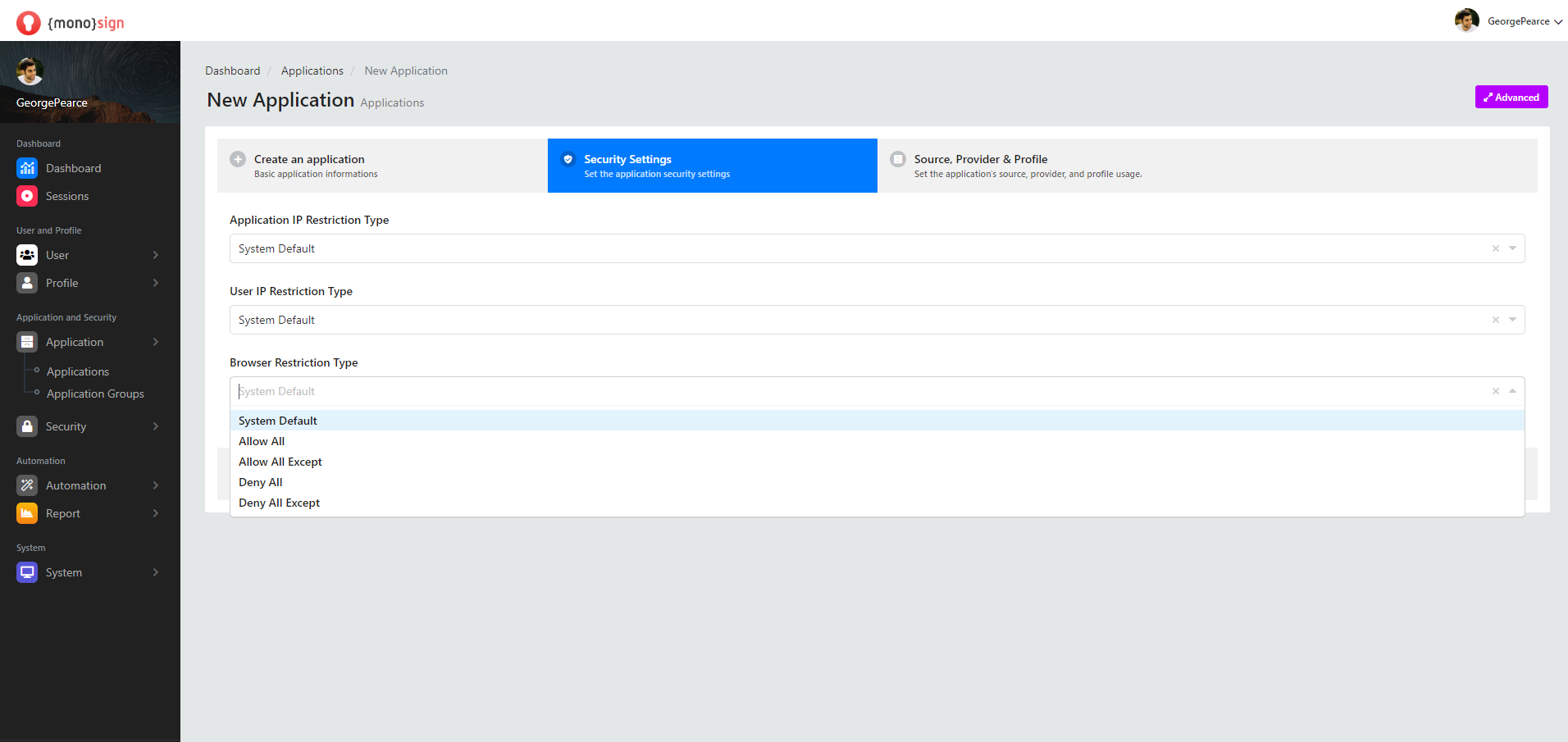Click the Profile person icon

tap(27, 283)
